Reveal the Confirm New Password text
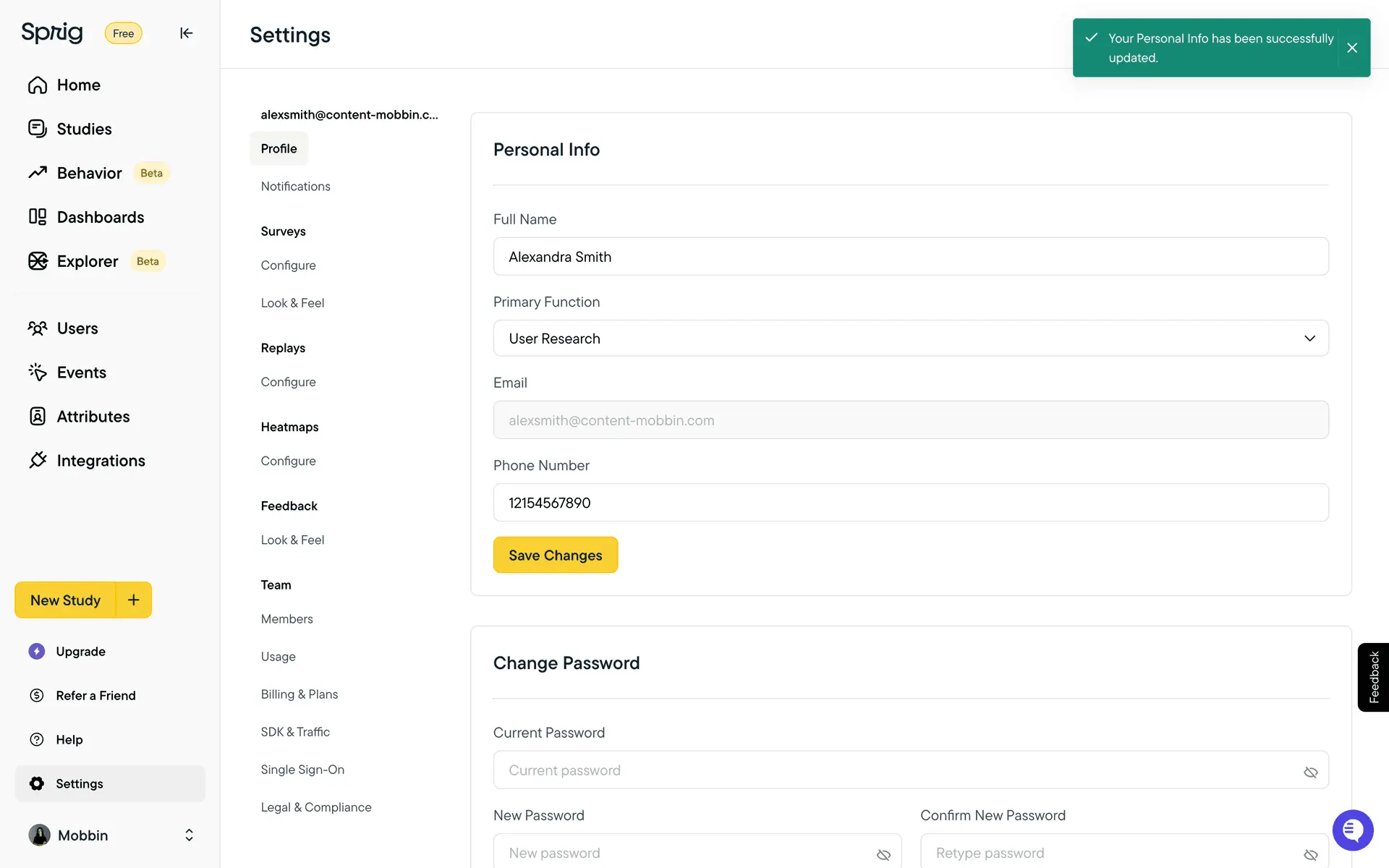This screenshot has height=868, width=1389. pyautogui.click(x=1310, y=854)
